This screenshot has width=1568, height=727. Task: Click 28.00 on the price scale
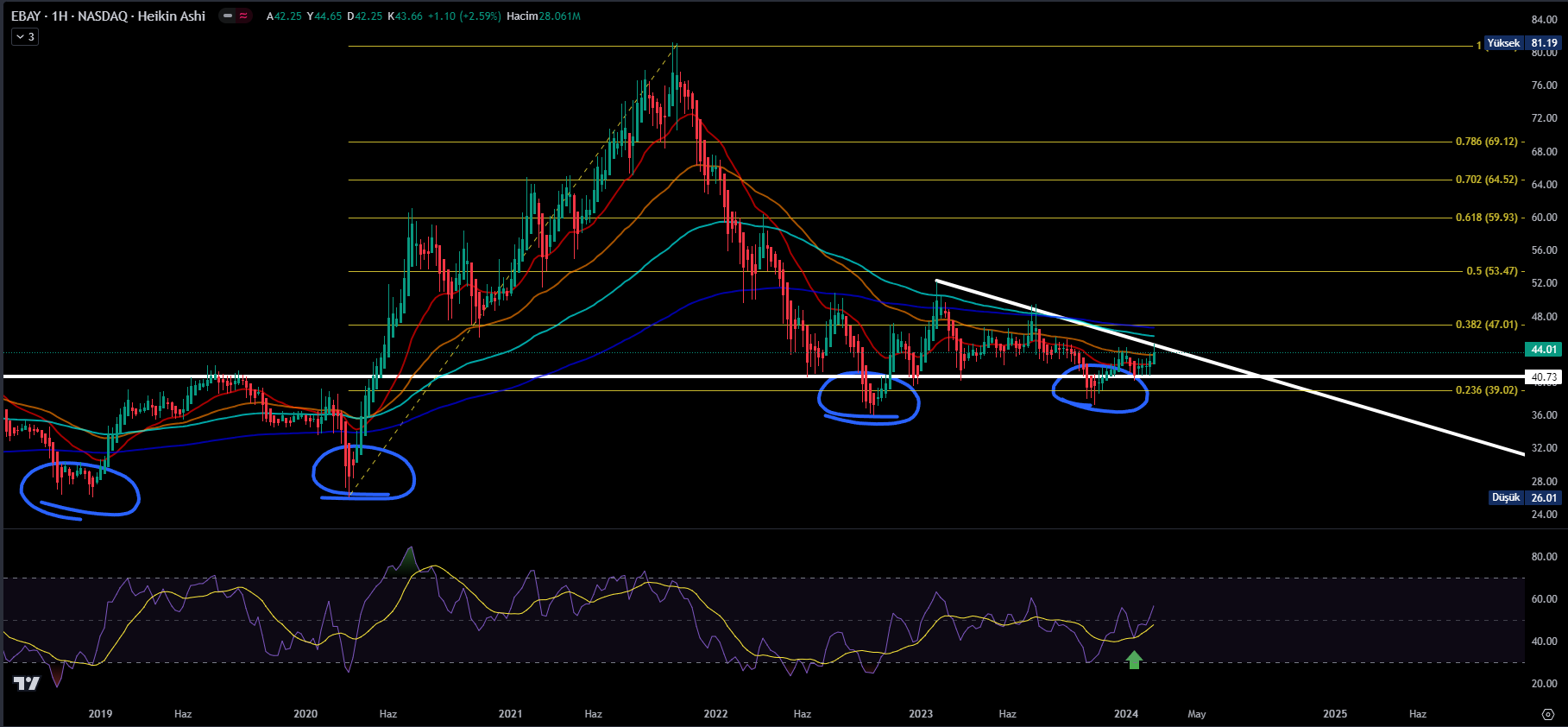pos(1544,482)
